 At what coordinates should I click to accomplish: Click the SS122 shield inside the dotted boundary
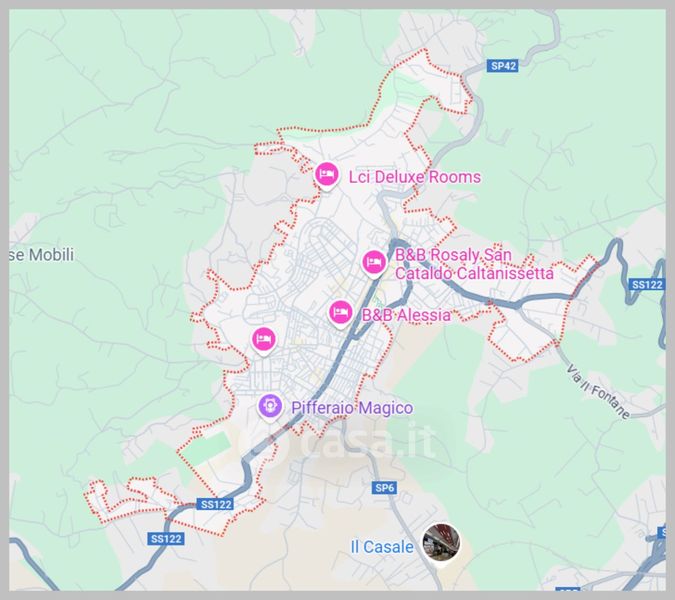[216, 504]
